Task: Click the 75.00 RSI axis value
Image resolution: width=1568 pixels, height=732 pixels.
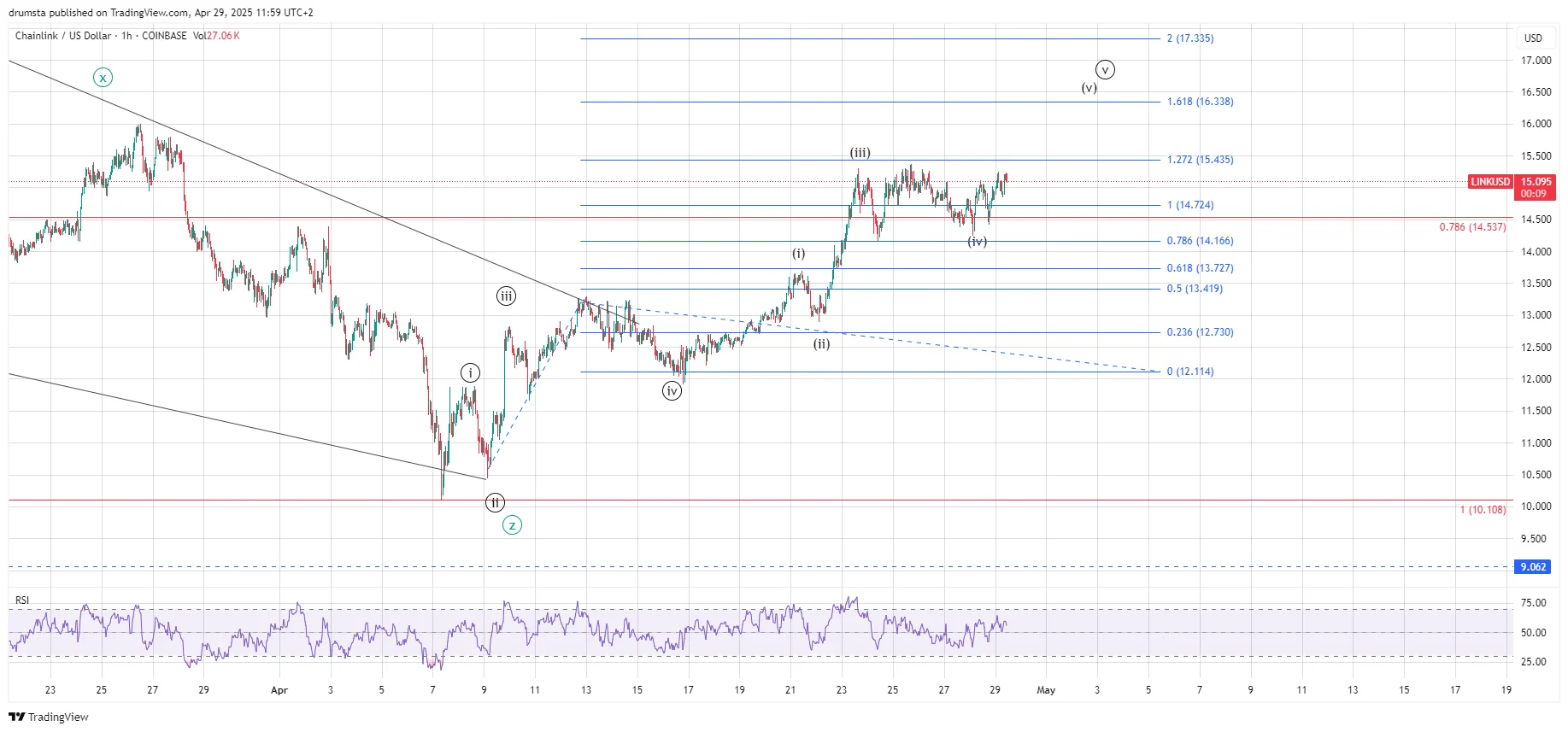Action: click(1534, 603)
